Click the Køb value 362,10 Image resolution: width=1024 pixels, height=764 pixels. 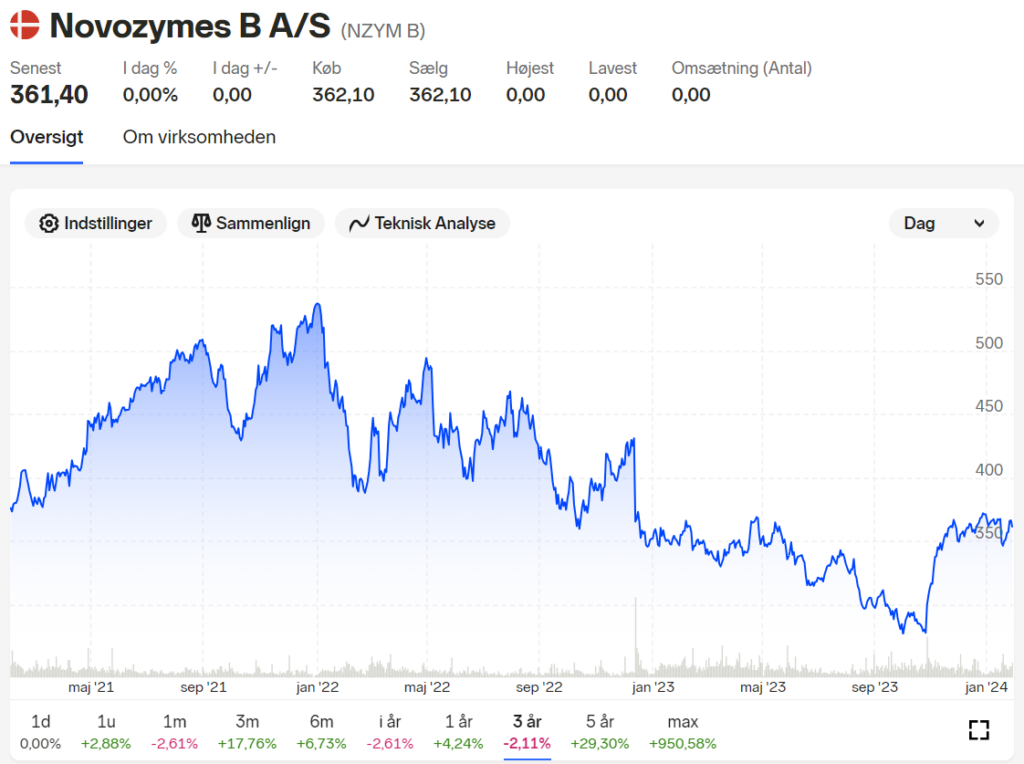(344, 95)
